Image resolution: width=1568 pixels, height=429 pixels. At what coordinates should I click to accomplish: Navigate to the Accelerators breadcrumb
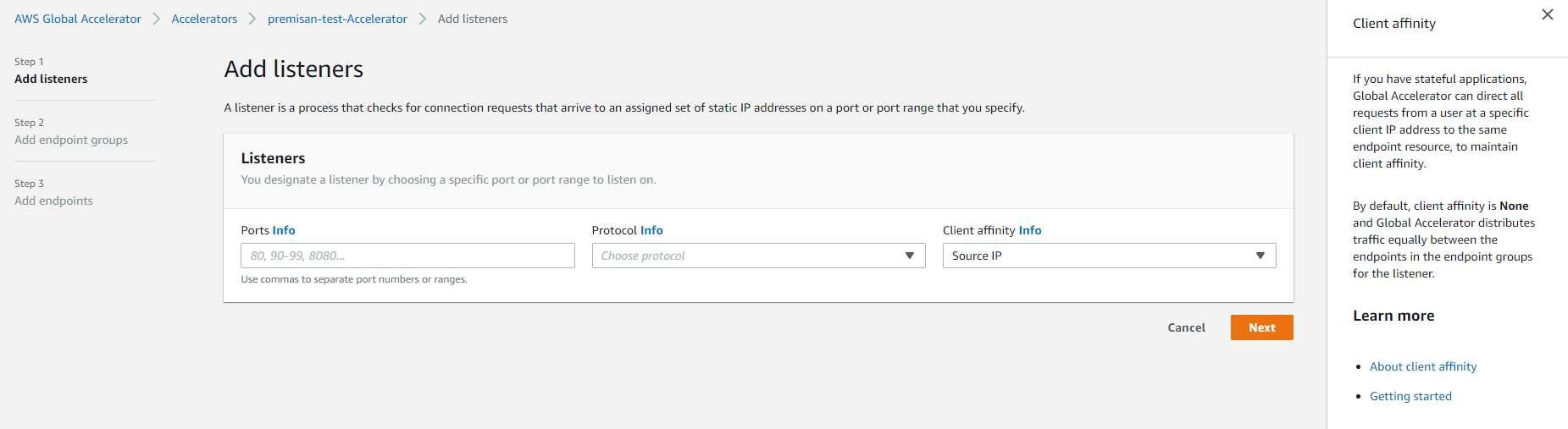pos(204,19)
